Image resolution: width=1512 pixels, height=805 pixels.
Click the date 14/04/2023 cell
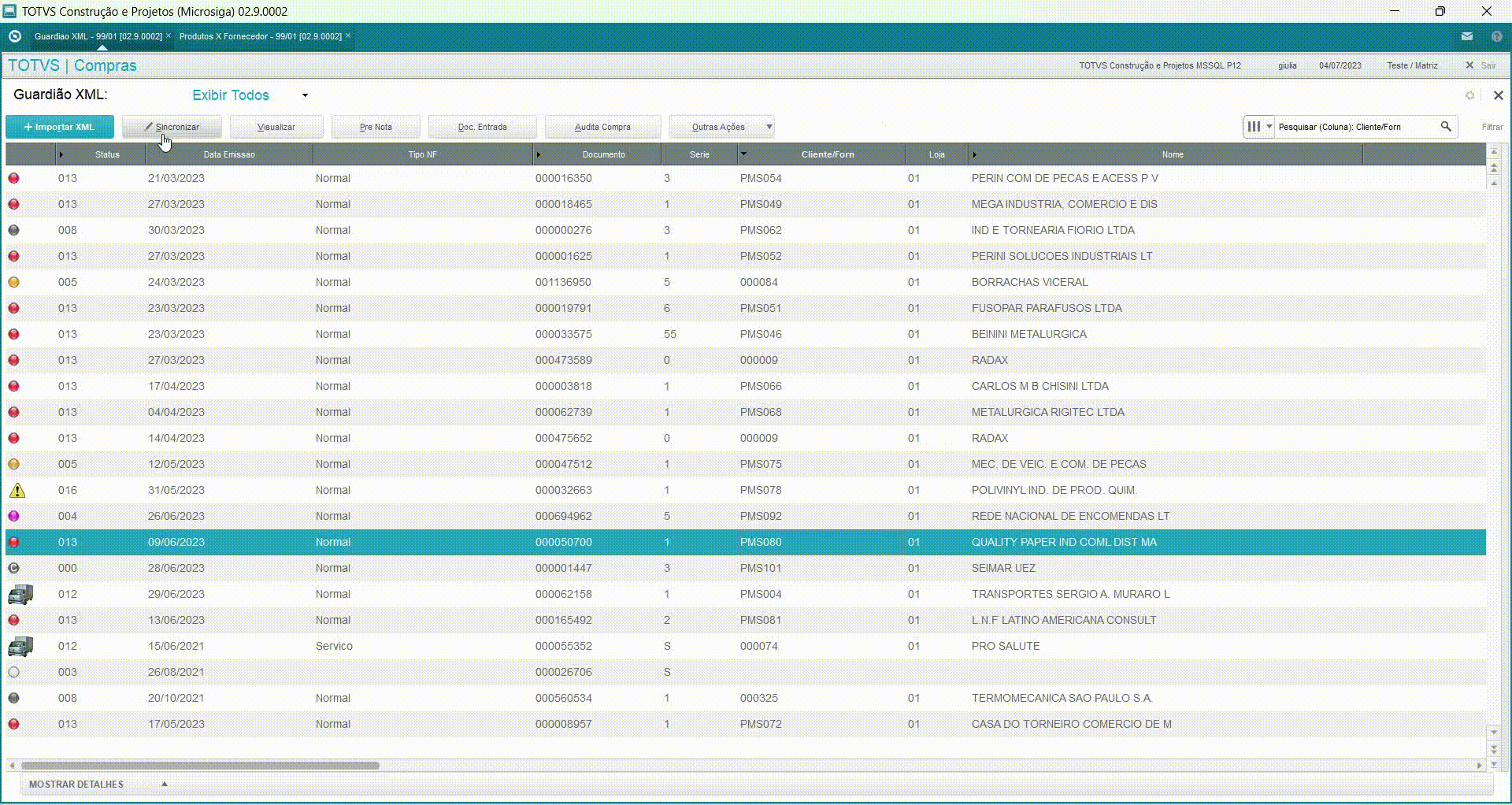click(x=176, y=438)
